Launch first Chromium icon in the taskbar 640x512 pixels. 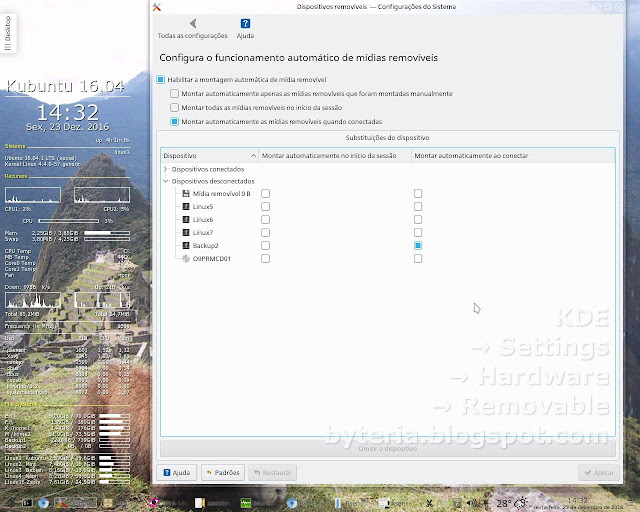(43, 503)
